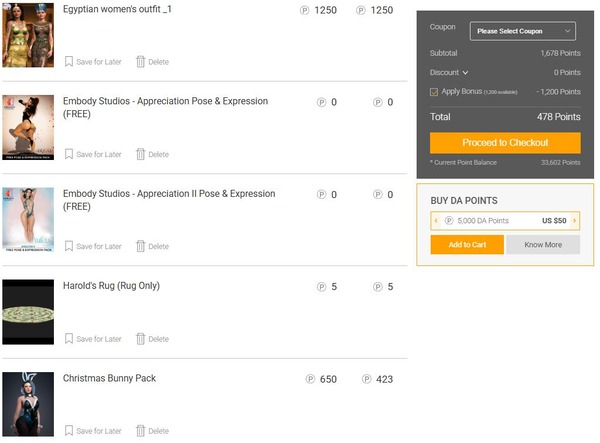Screen dimensions: 600x443
Task: Click Add to Cart for DA Points
Action: 467,245
